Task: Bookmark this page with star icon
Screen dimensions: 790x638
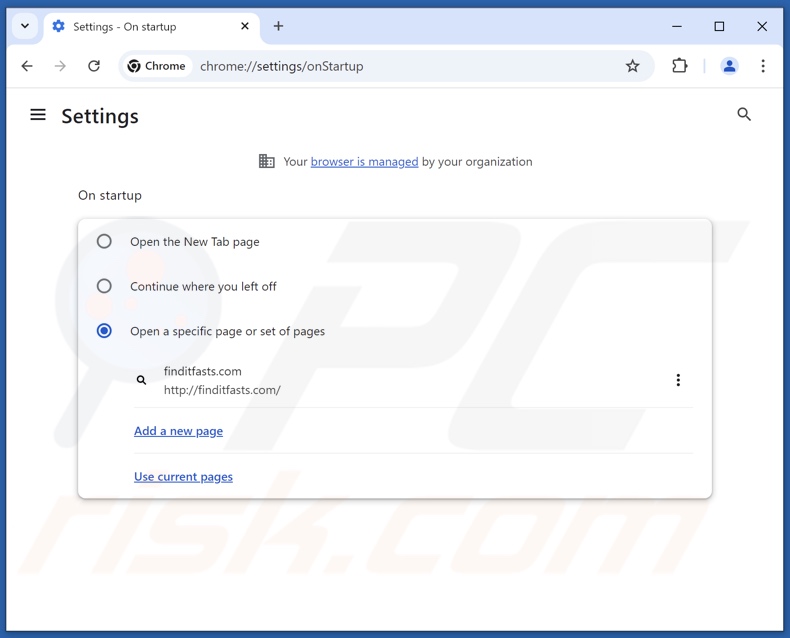Action: pyautogui.click(x=632, y=66)
